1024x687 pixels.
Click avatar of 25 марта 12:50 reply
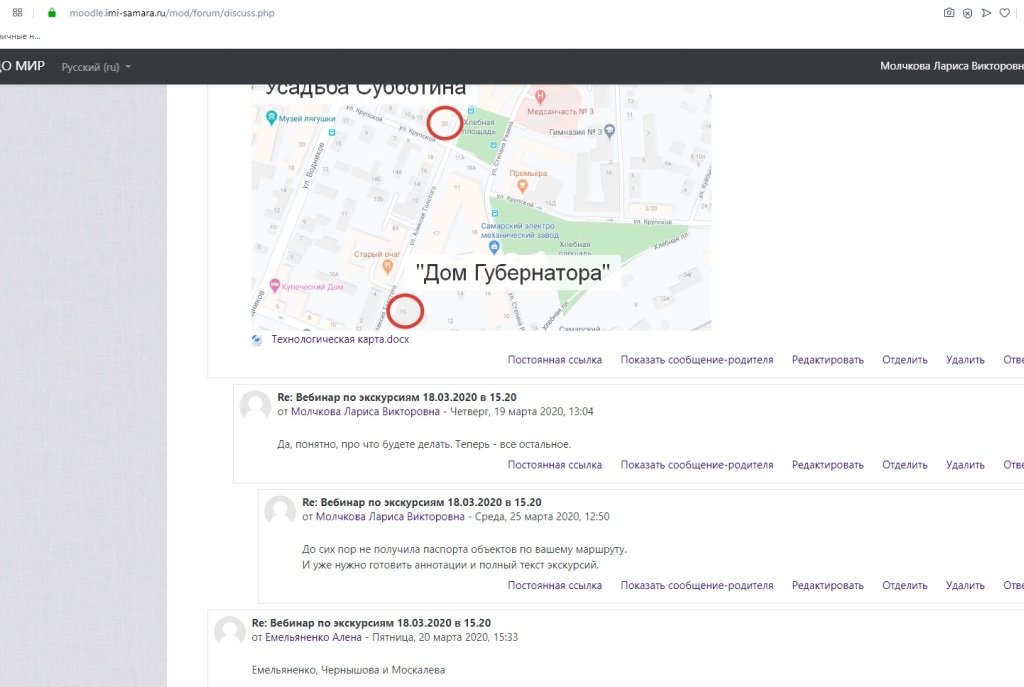click(280, 511)
